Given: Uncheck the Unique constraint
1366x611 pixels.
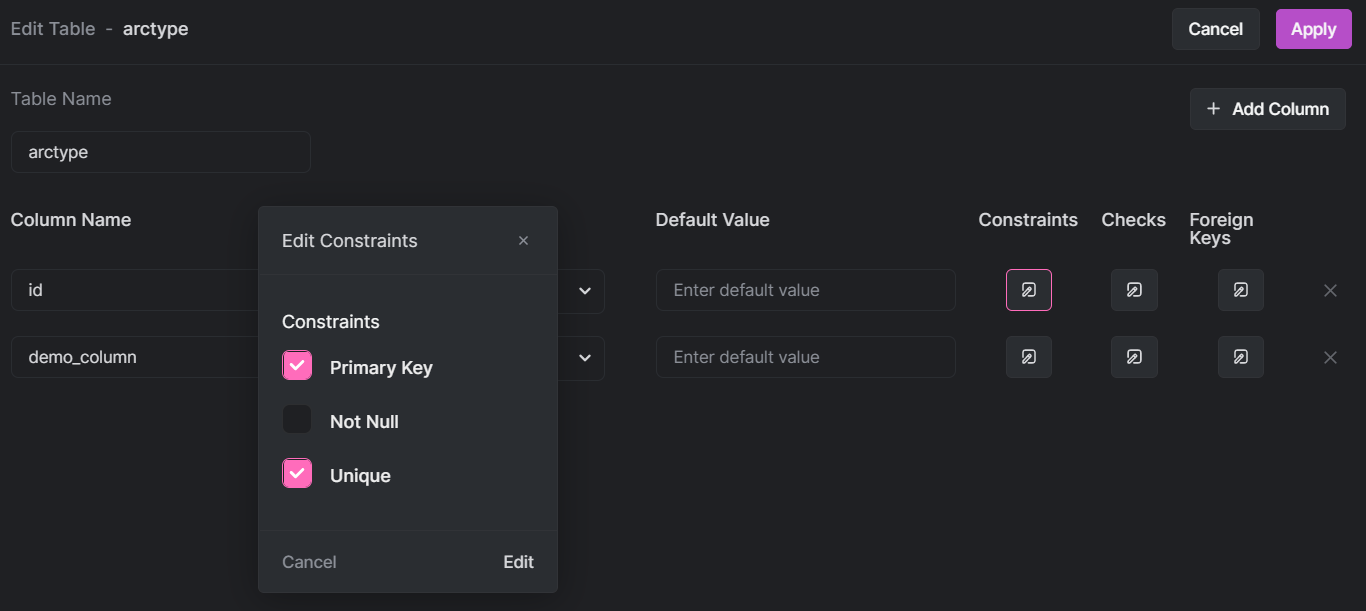Looking at the screenshot, I should (297, 474).
